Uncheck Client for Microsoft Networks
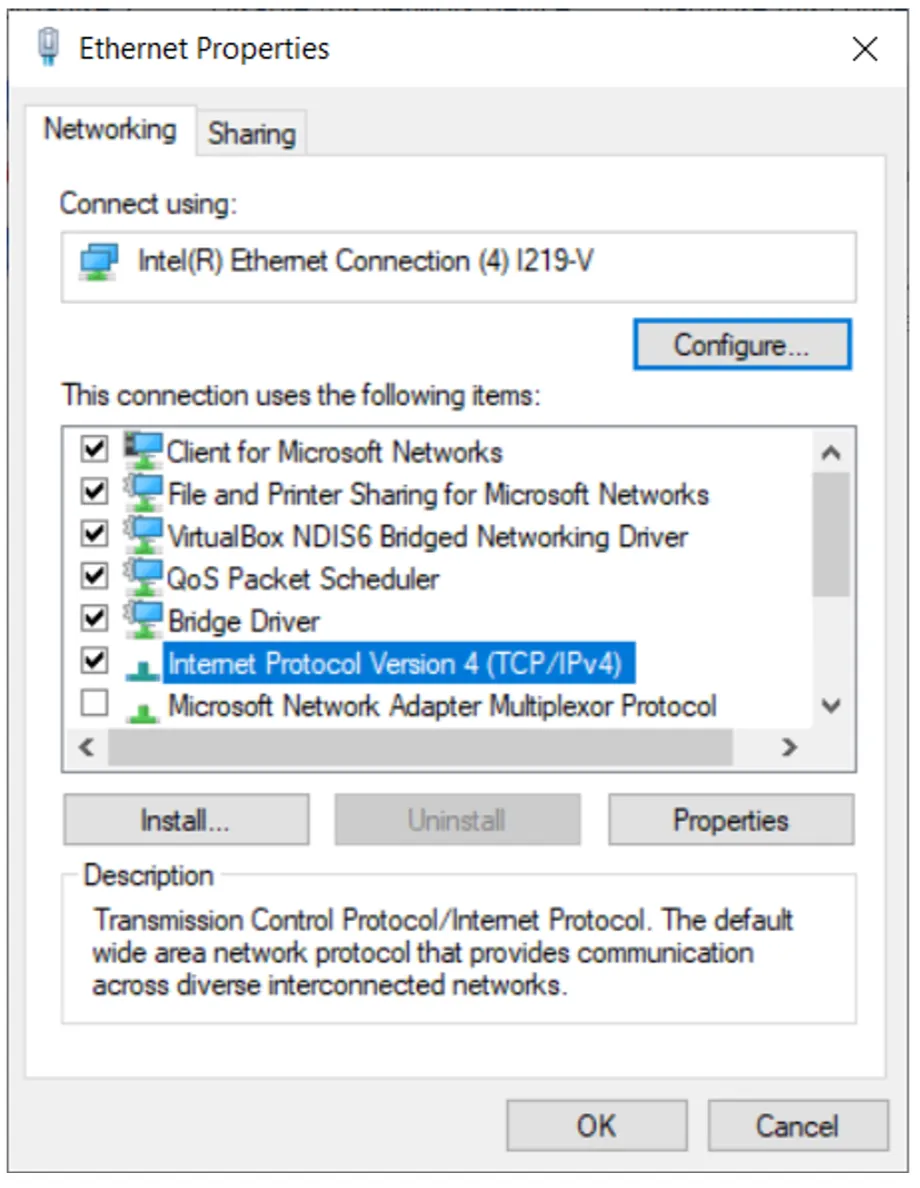Viewport: 920px width, 1188px height. [94, 449]
